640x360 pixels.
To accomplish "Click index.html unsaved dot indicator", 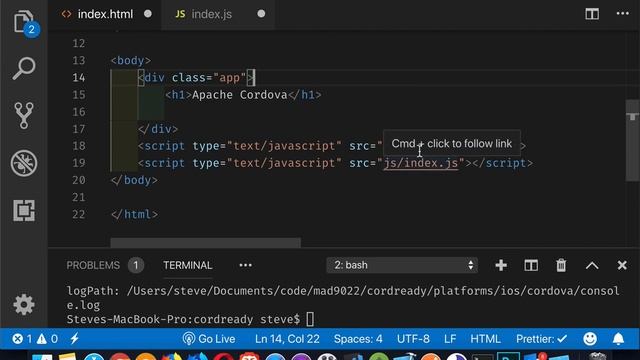I will click(x=148, y=14).
